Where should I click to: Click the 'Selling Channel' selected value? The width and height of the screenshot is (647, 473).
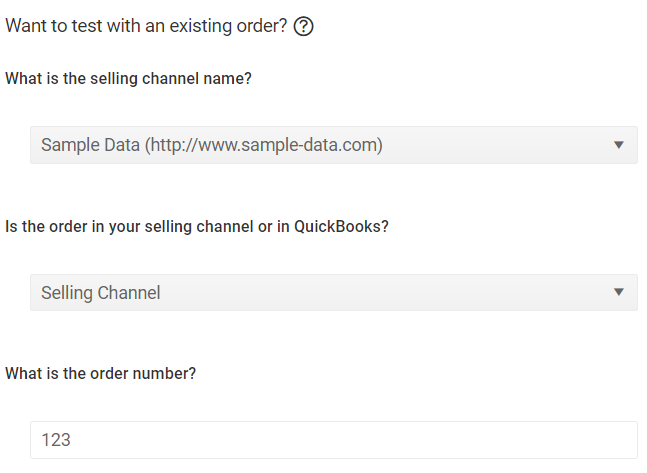click(101, 293)
